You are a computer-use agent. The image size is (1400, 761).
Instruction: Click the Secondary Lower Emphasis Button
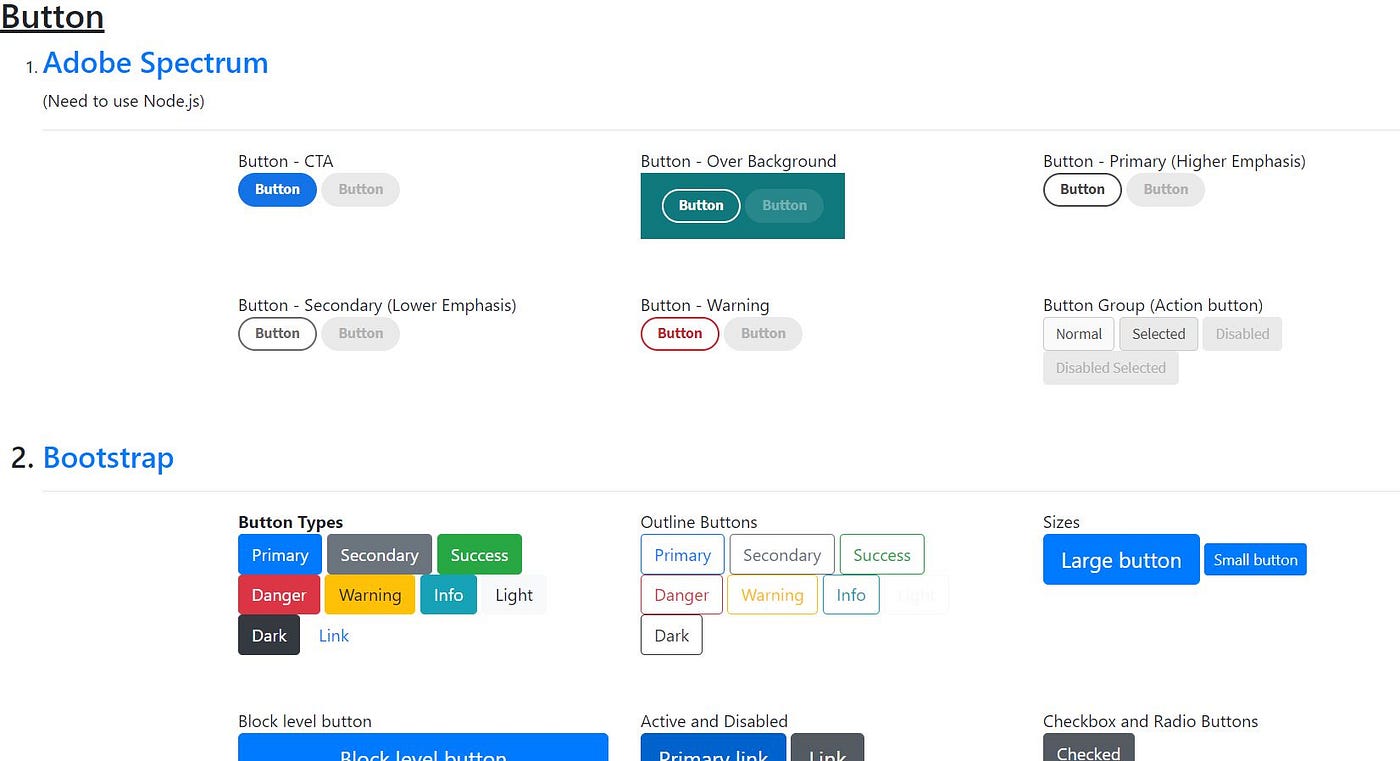[277, 333]
